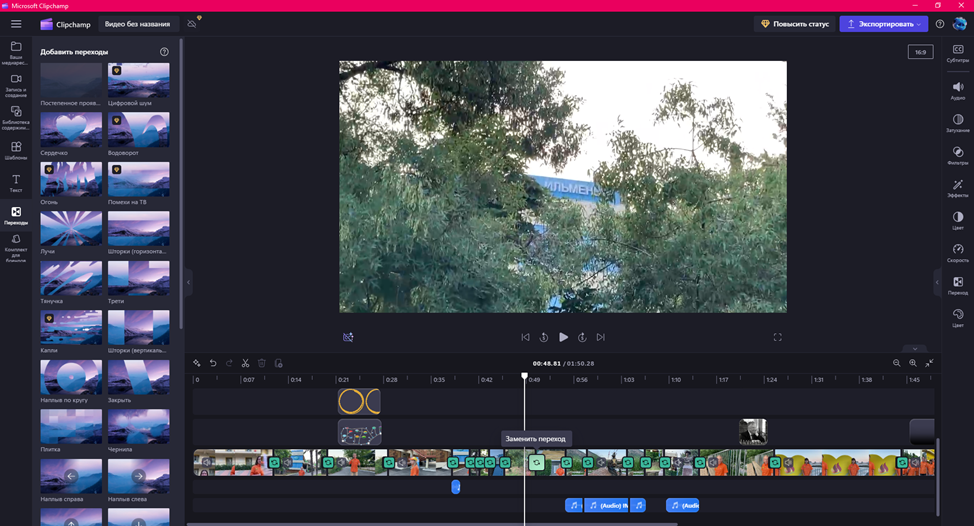Viewport: 974px width, 526px height.
Task: Open Шаблоны sidebar tab
Action: tap(16, 151)
